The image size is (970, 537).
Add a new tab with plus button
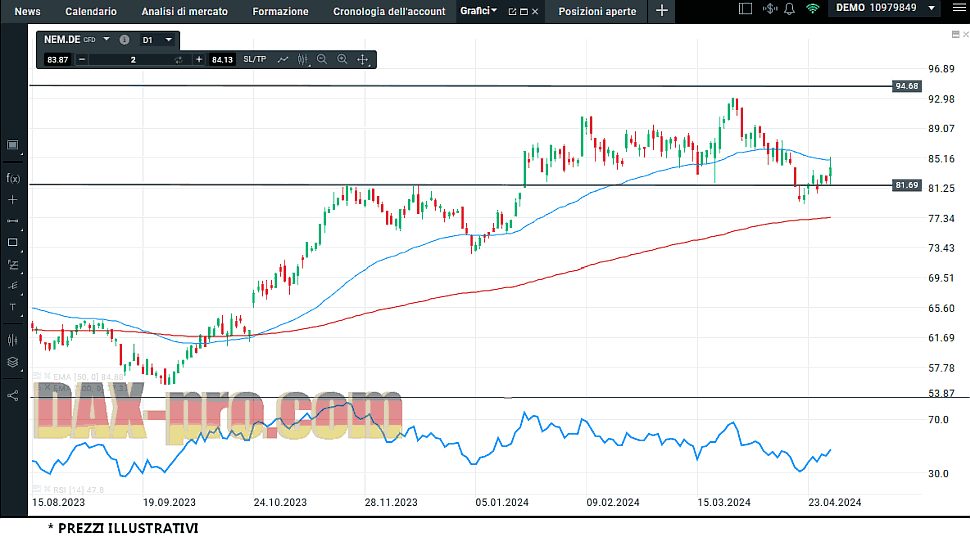tap(661, 11)
